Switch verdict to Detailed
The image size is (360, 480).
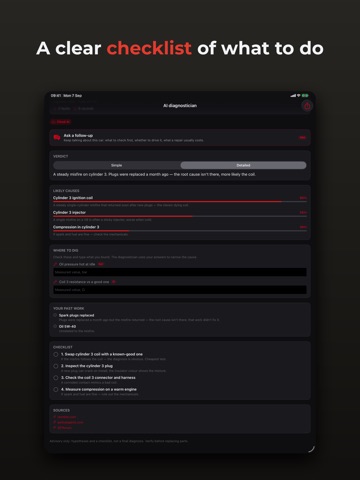pos(243,165)
